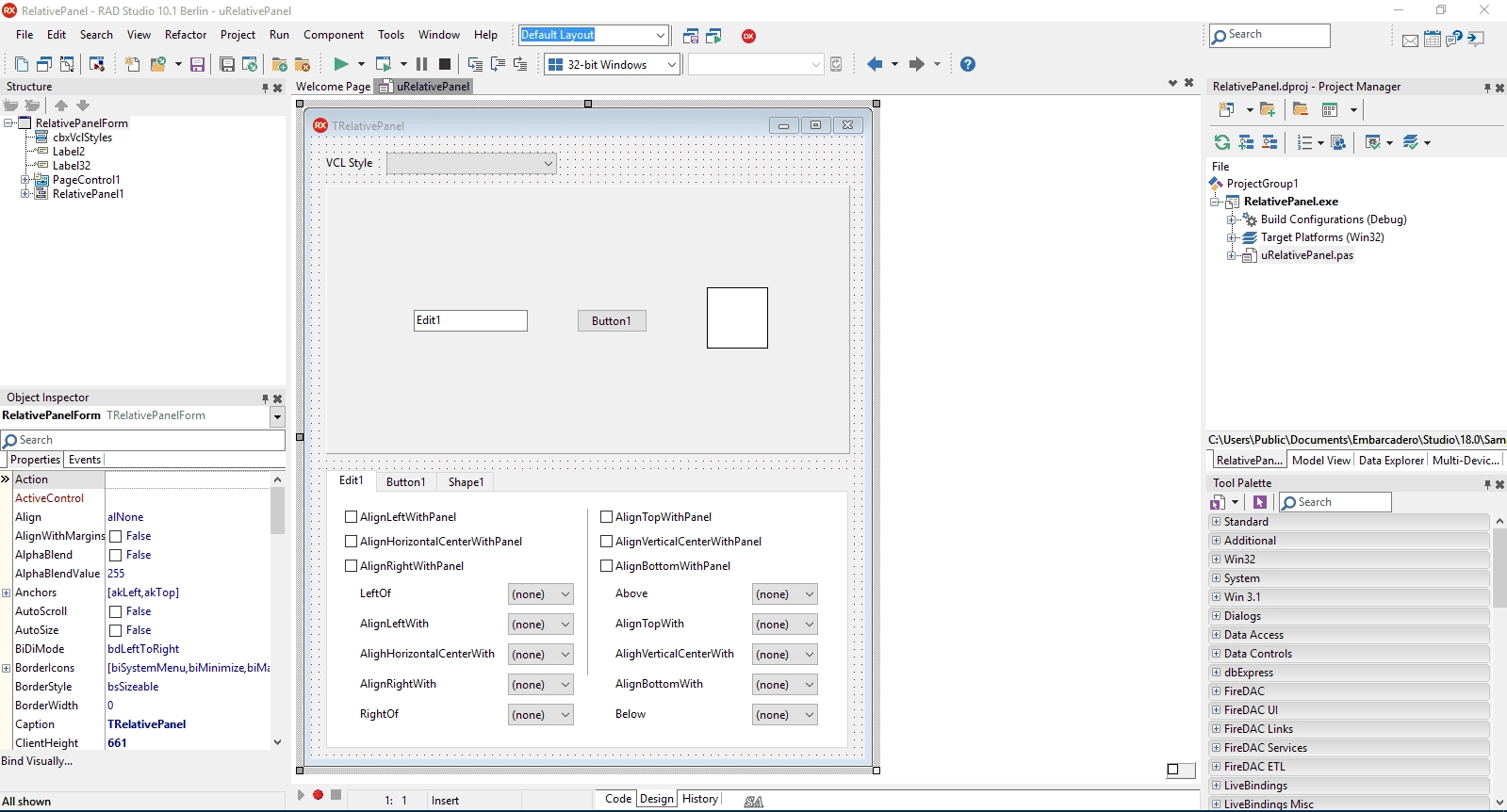Click the Collapse All icon in Project Manager

[1269, 142]
